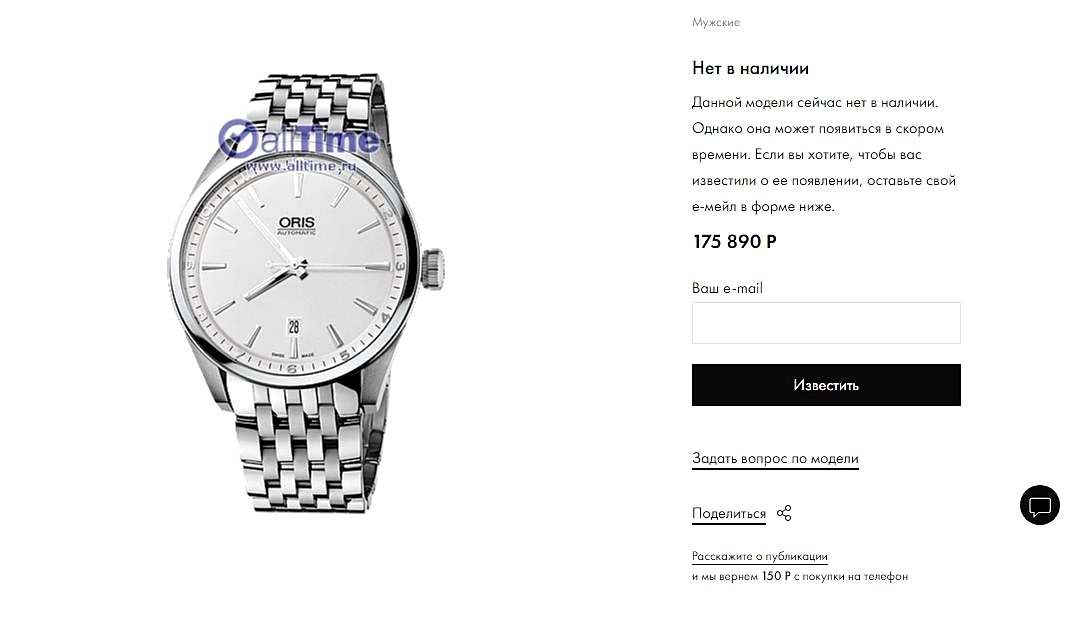Click the Поделиться link text
Viewport: 1069px width, 625px height.
729,513
